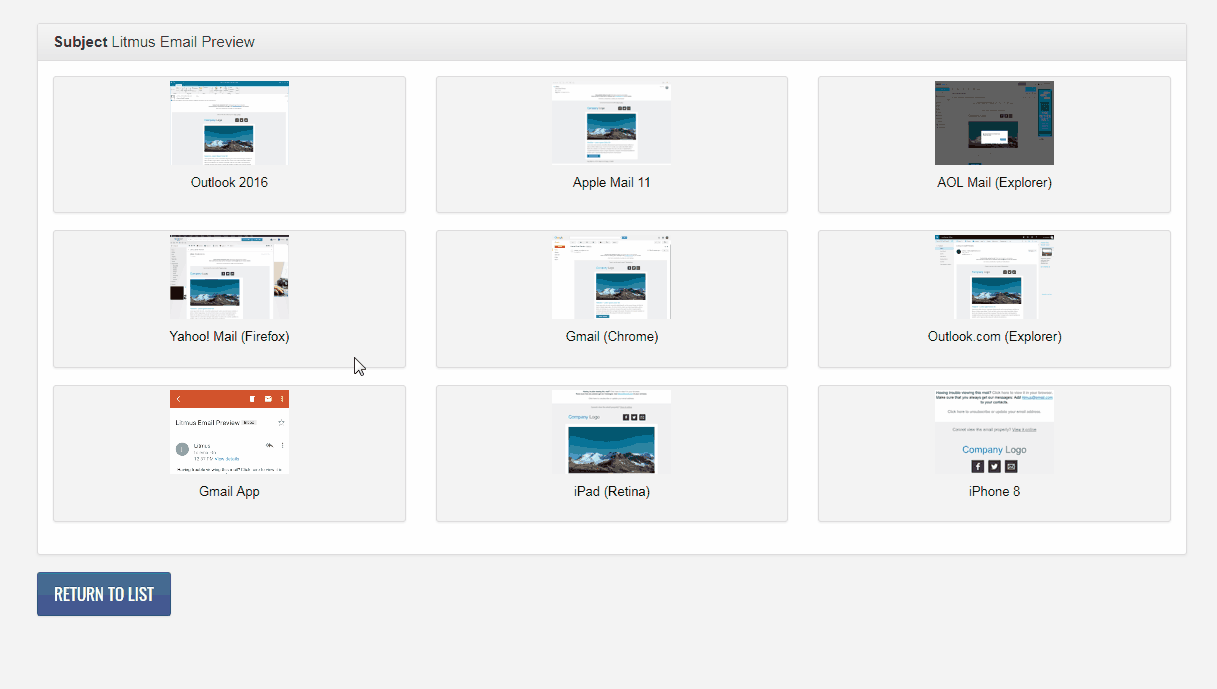Open the Outlook 2016 preview thumbnail

pos(229,123)
